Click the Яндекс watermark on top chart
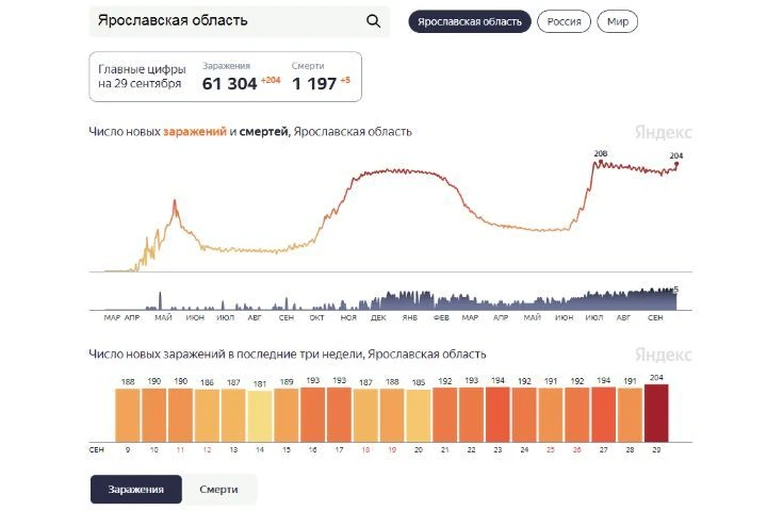 pyautogui.click(x=662, y=132)
